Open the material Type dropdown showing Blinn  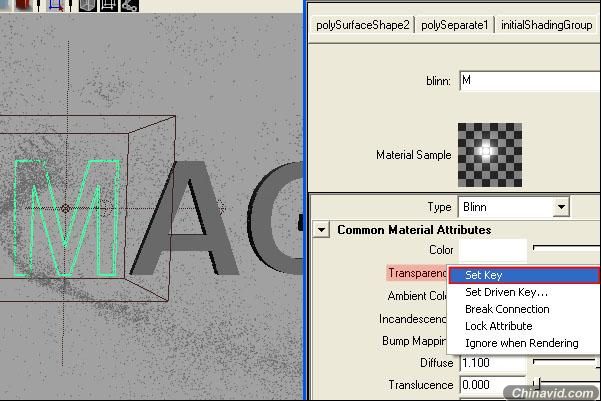(514, 207)
